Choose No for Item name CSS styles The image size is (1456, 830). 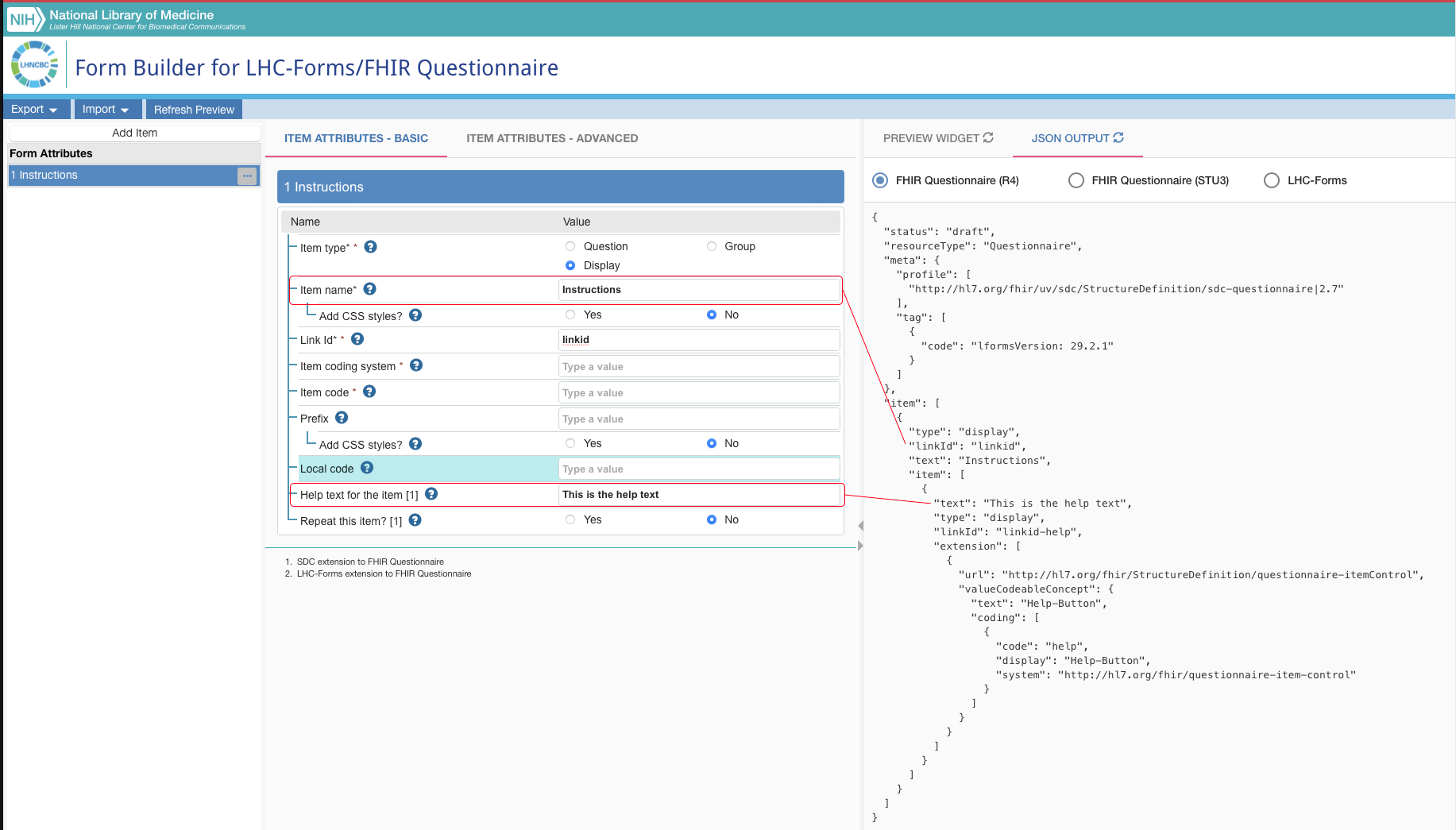tap(712, 315)
